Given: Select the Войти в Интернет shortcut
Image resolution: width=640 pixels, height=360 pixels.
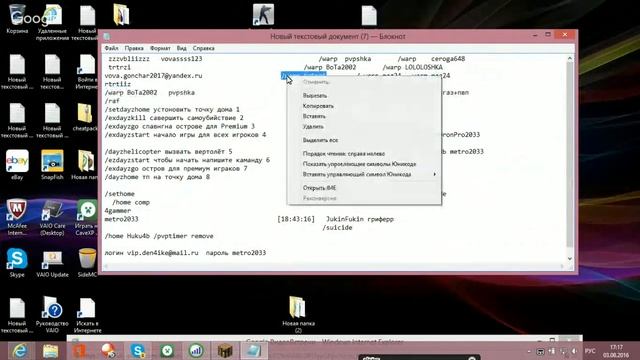Looking at the screenshot, I should click(x=87, y=71).
